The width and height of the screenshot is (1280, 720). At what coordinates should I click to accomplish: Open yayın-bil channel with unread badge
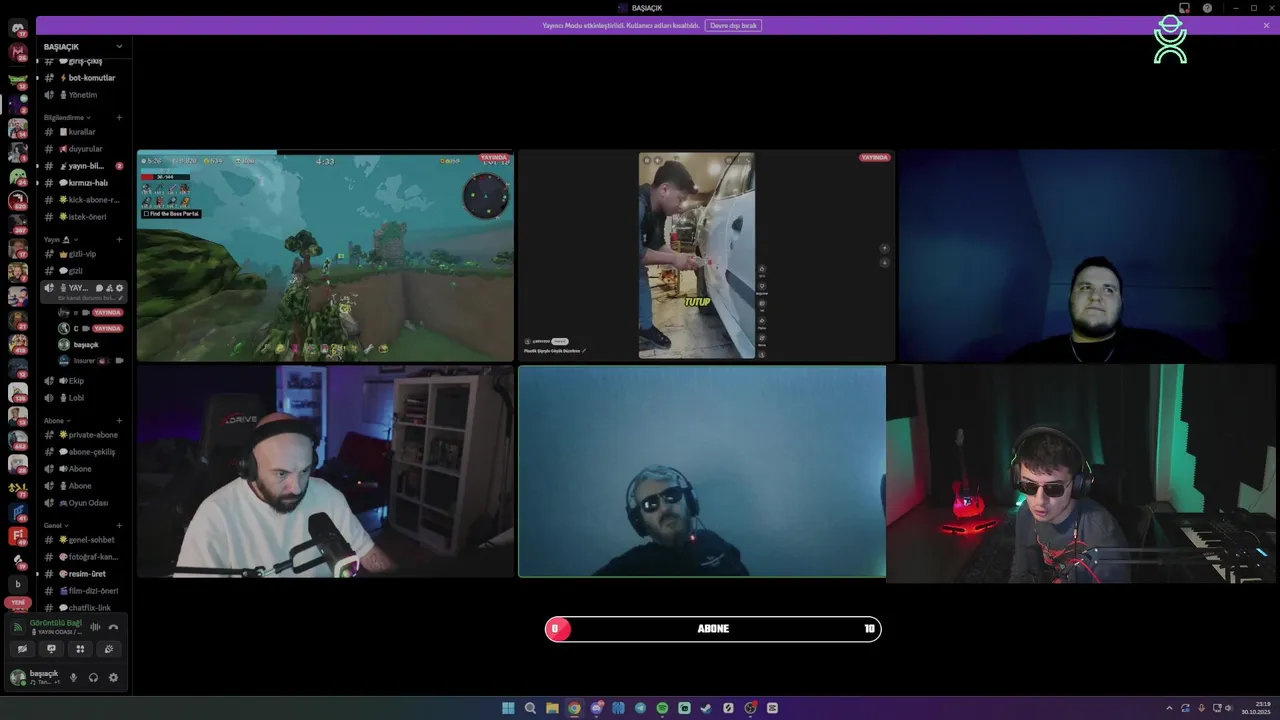tap(83, 166)
